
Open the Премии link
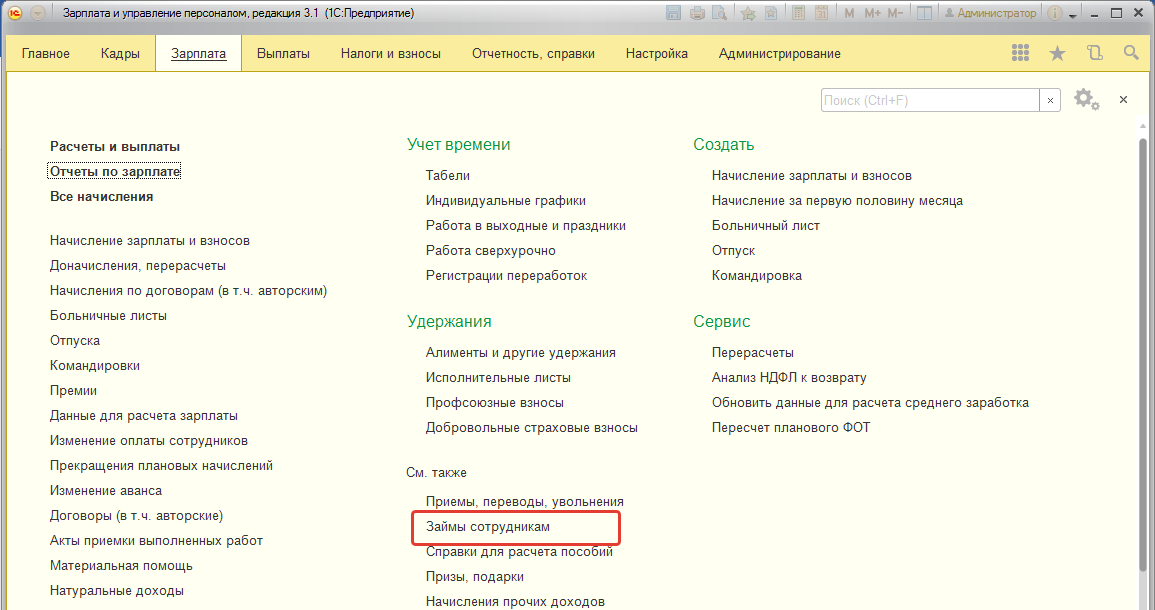(x=74, y=390)
